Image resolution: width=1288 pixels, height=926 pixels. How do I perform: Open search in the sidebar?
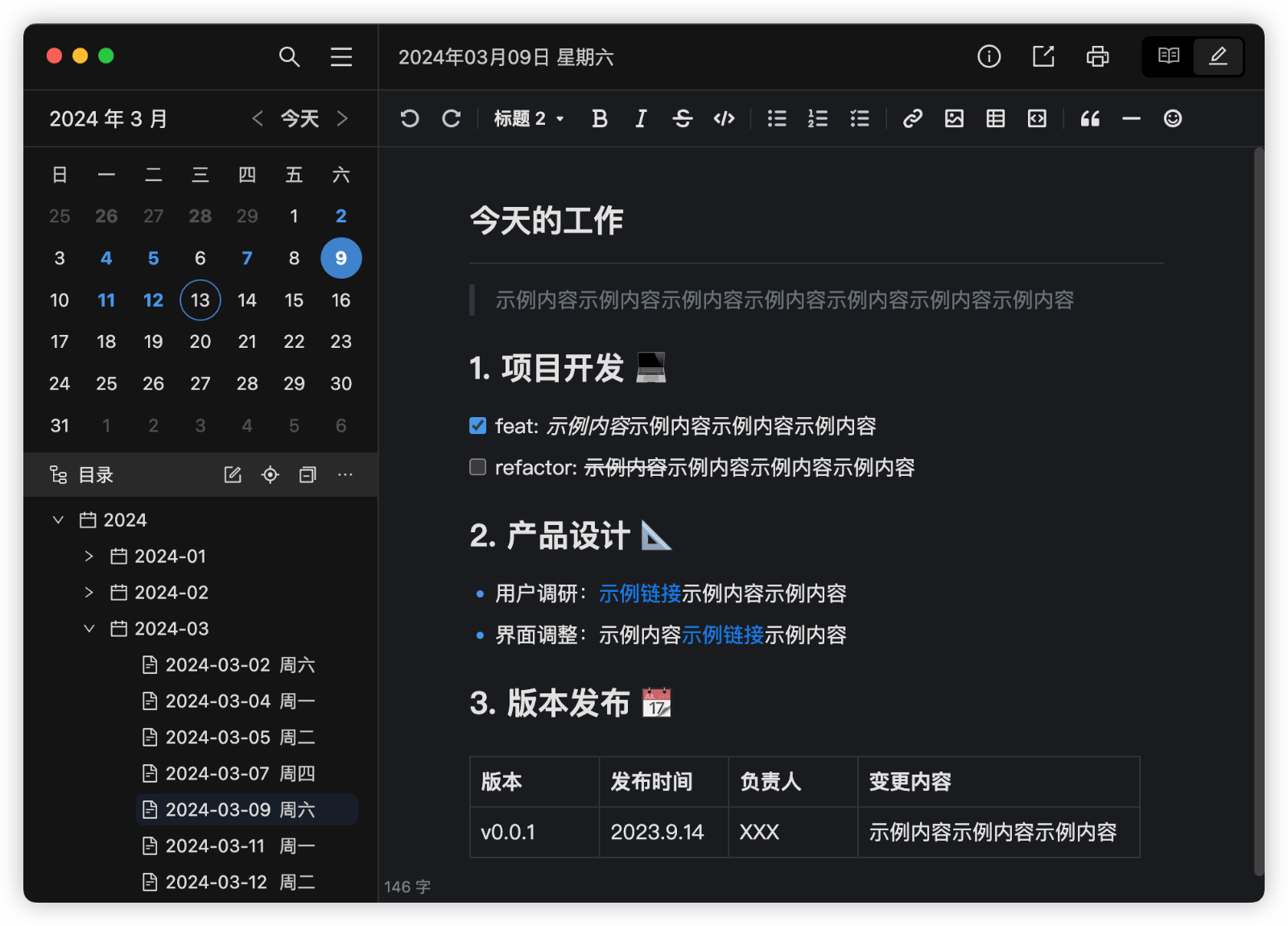coord(289,57)
